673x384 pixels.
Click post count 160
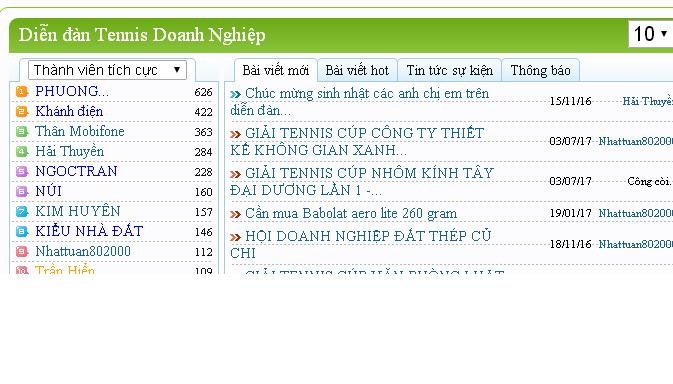click(x=203, y=192)
